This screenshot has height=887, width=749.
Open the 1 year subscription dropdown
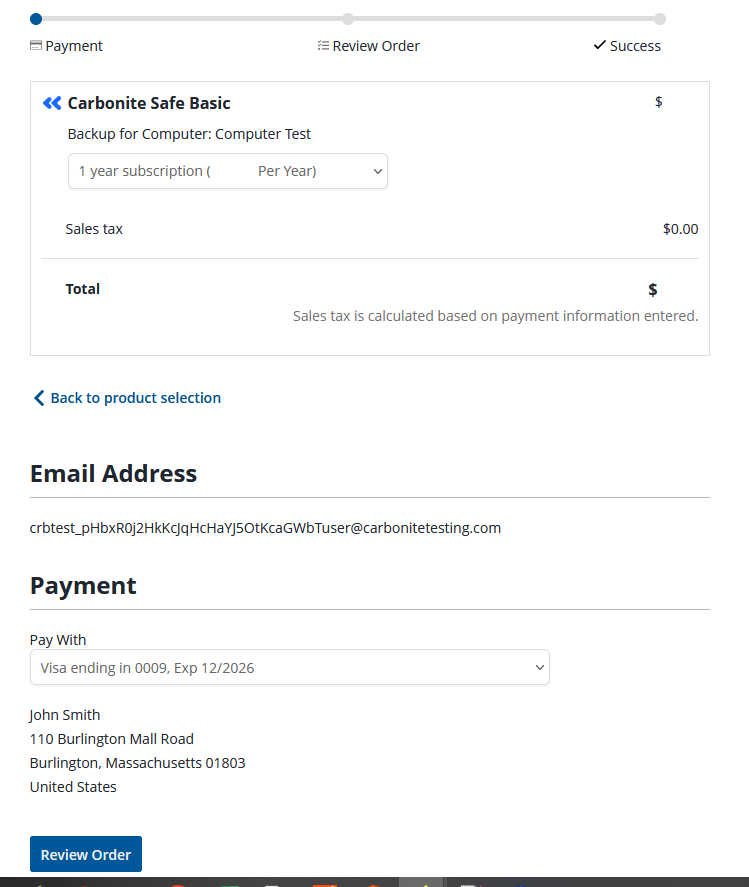pyautogui.click(x=228, y=171)
